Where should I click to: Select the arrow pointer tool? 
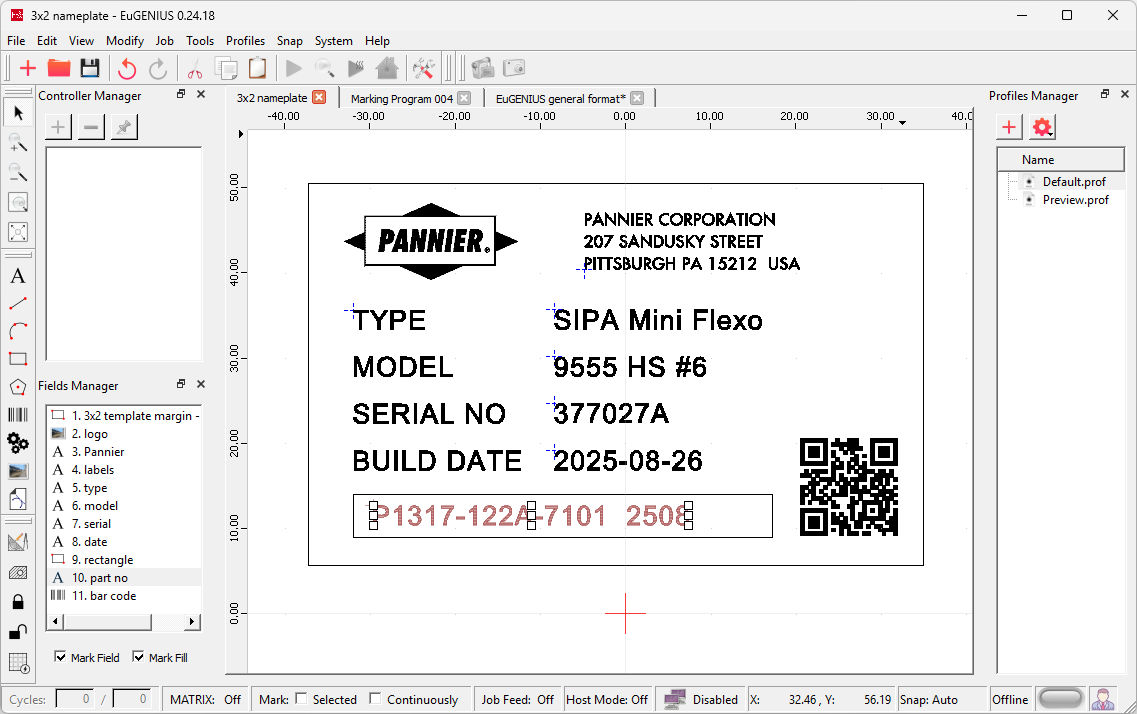18,113
